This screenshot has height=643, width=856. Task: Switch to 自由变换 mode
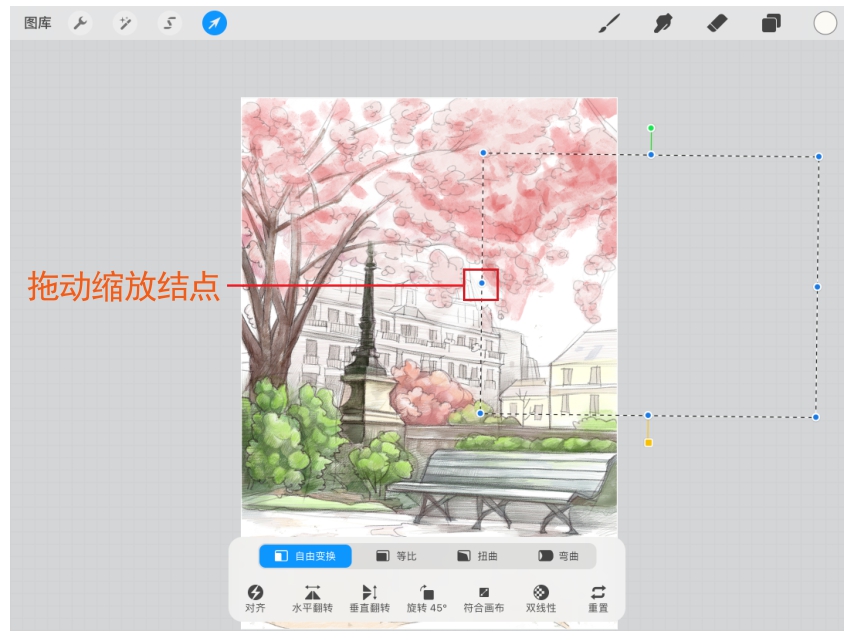coord(305,556)
